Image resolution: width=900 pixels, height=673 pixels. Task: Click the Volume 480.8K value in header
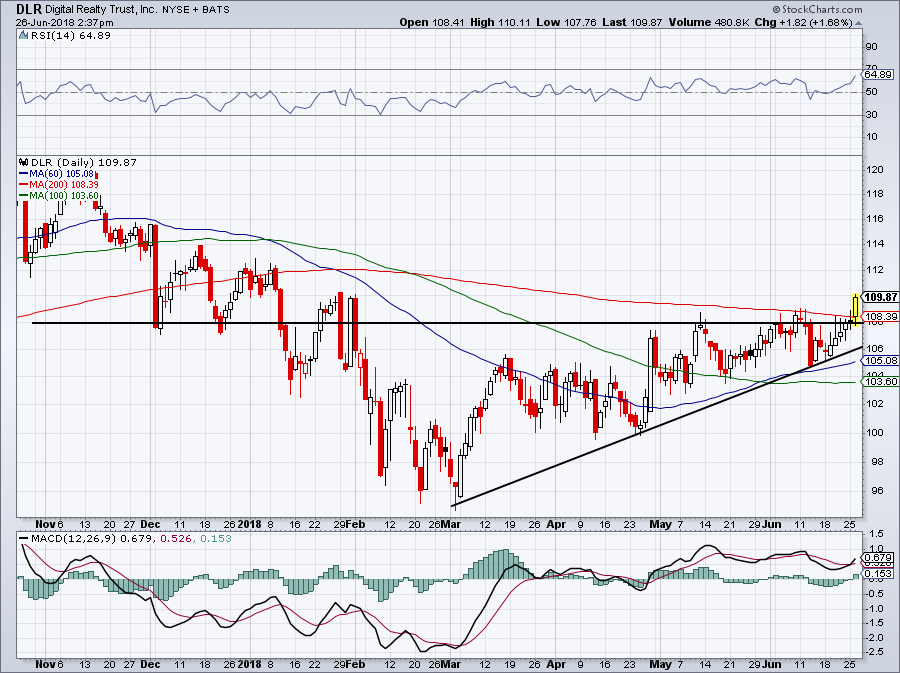pos(708,22)
